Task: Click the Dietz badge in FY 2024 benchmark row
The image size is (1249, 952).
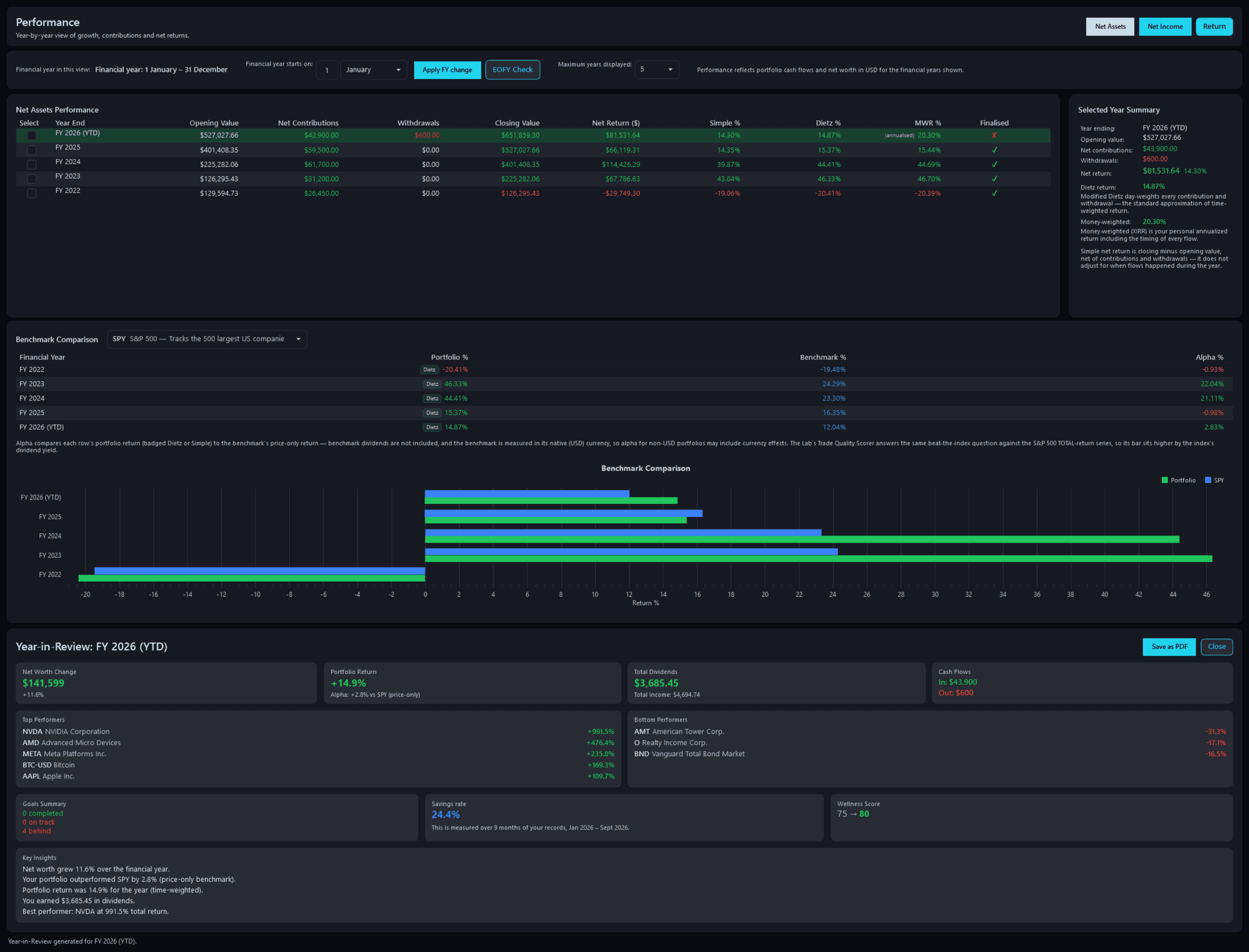Action: 432,398
